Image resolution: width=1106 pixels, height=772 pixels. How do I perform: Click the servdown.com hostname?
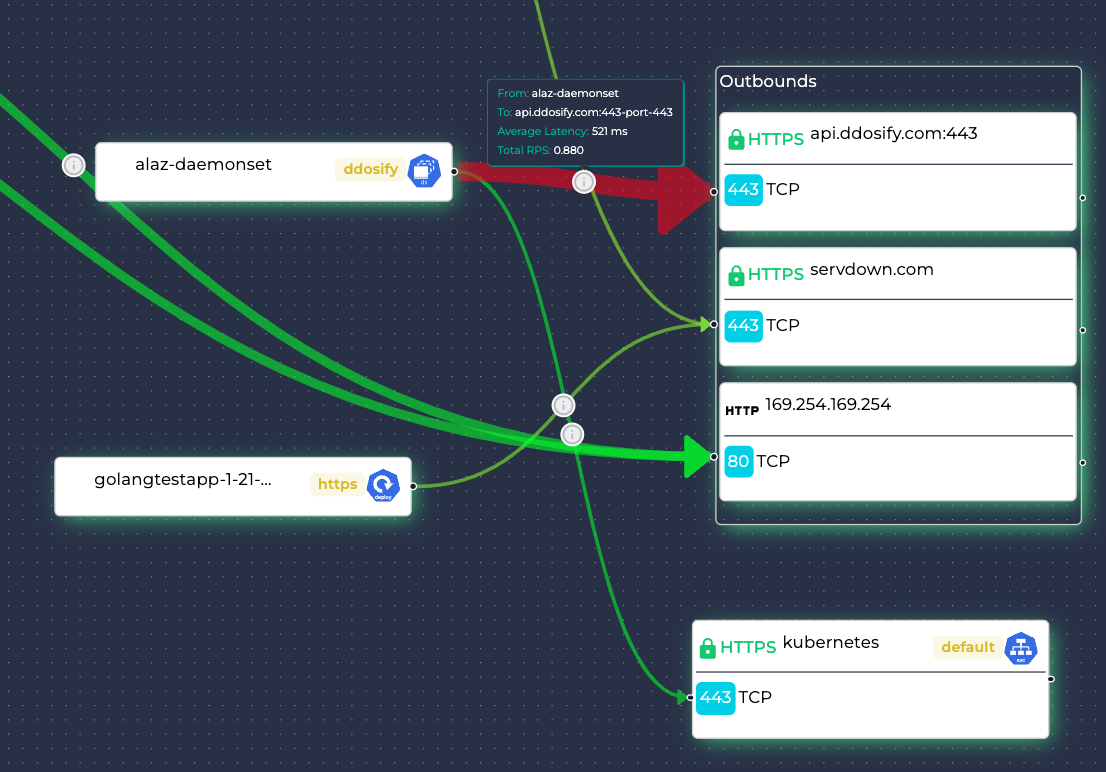pyautogui.click(x=872, y=270)
